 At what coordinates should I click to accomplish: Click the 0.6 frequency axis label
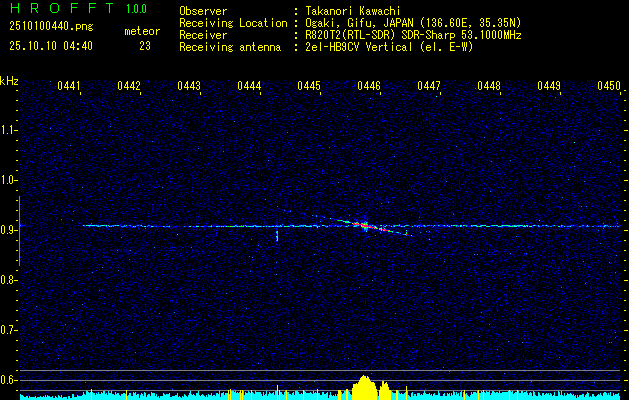(x=9, y=380)
